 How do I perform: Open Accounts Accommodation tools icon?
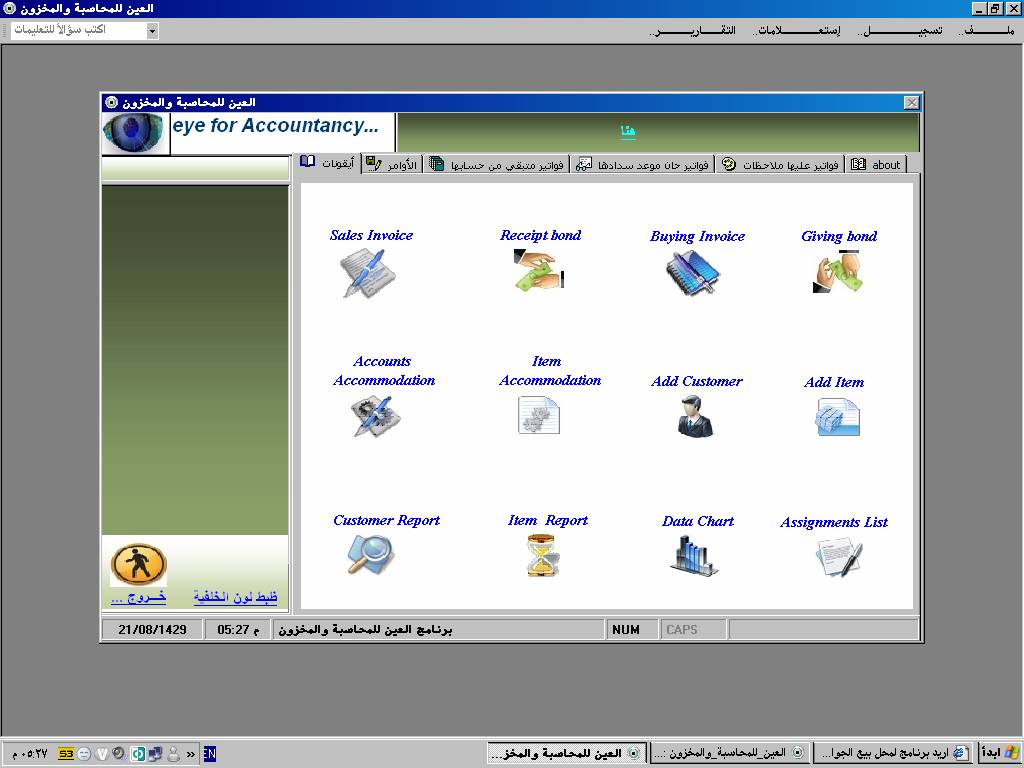[x=376, y=416]
